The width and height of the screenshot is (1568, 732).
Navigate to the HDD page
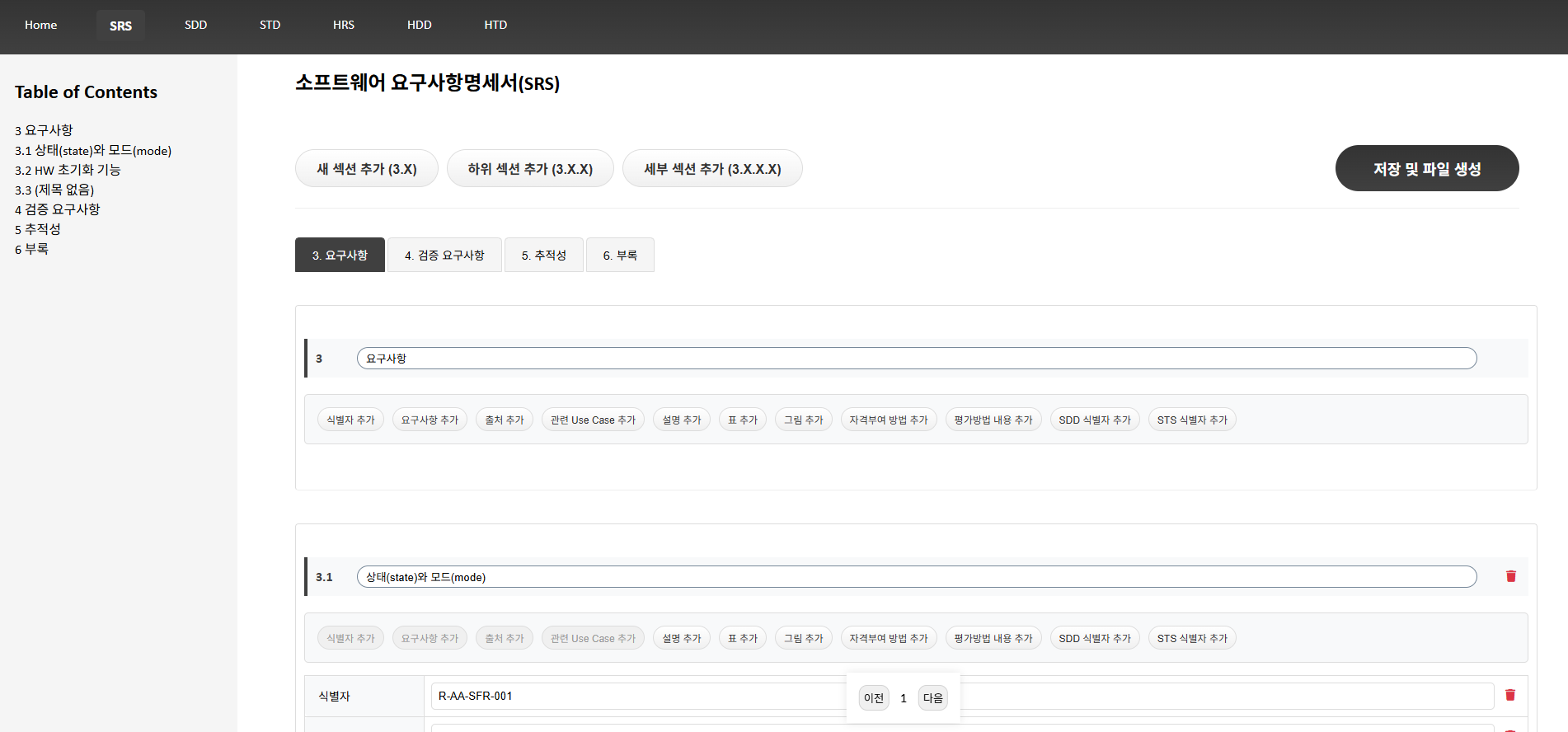point(419,25)
